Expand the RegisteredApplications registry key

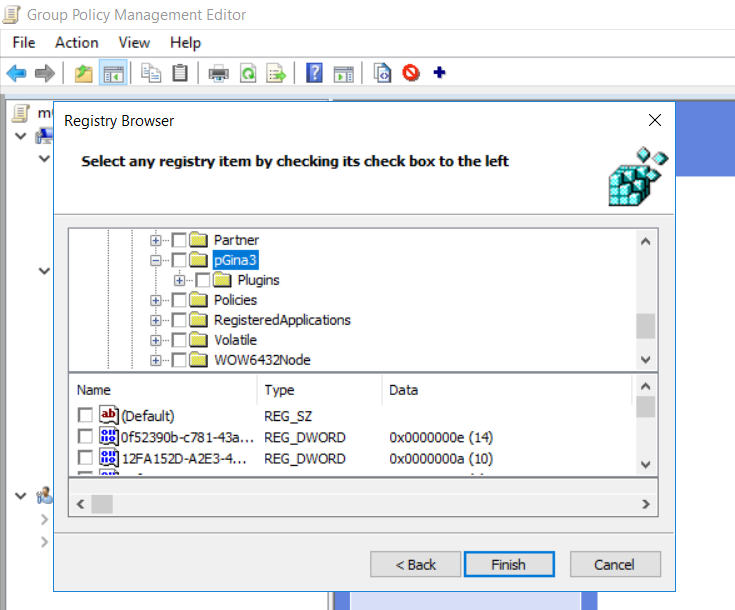[156, 320]
